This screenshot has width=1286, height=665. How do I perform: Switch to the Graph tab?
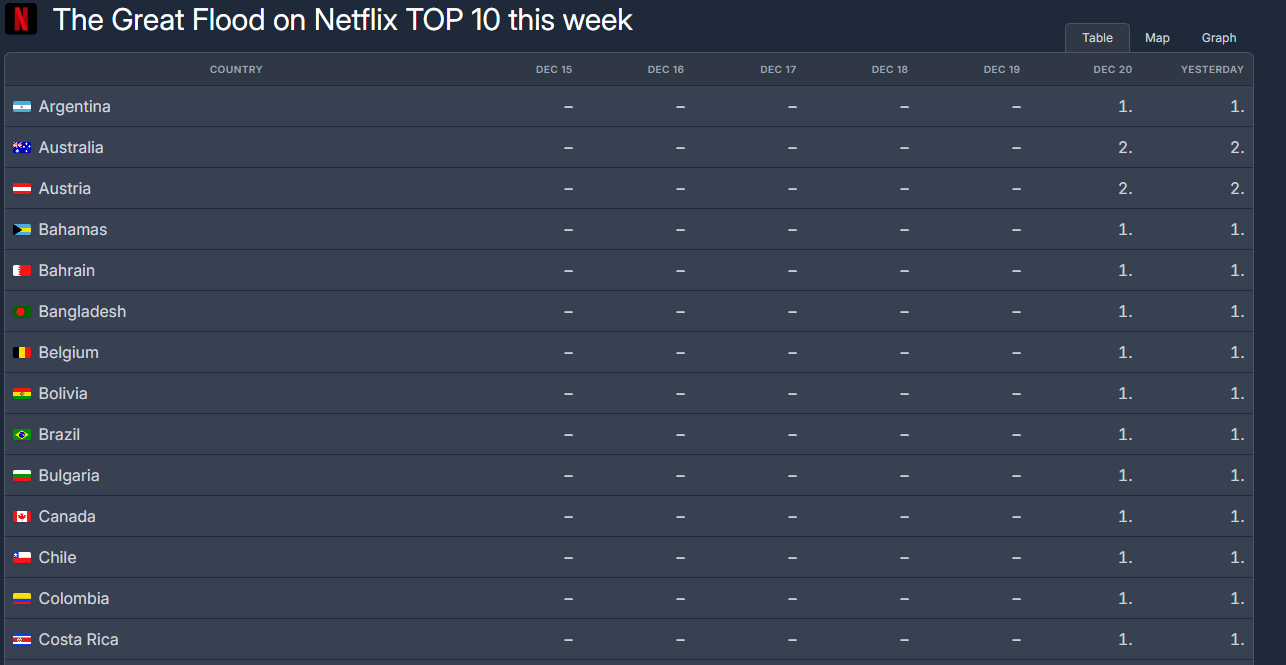tap(1219, 38)
